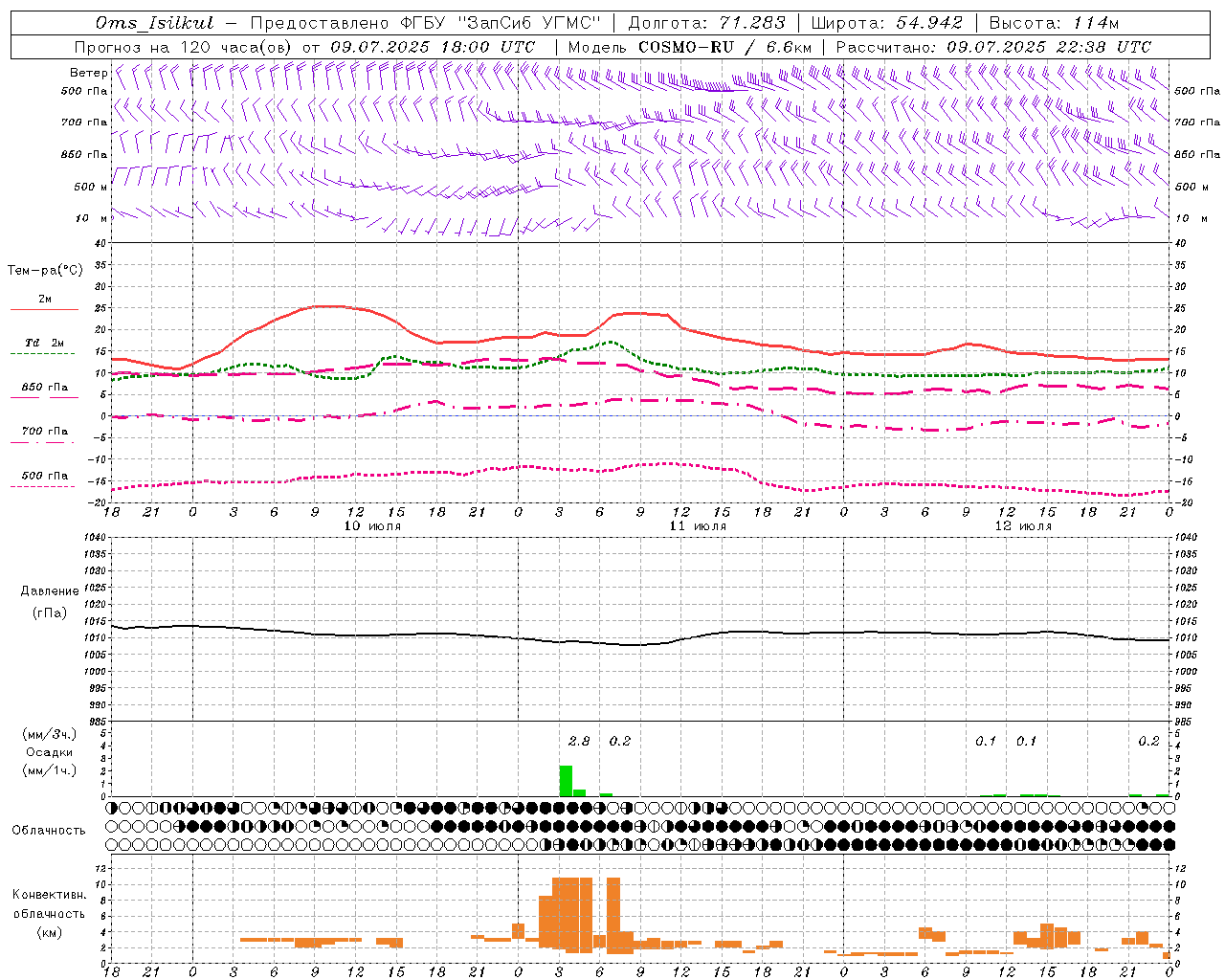Click the solid red line sample under '2м'
Viewport: 1225px width, 980px height.
pos(45,310)
